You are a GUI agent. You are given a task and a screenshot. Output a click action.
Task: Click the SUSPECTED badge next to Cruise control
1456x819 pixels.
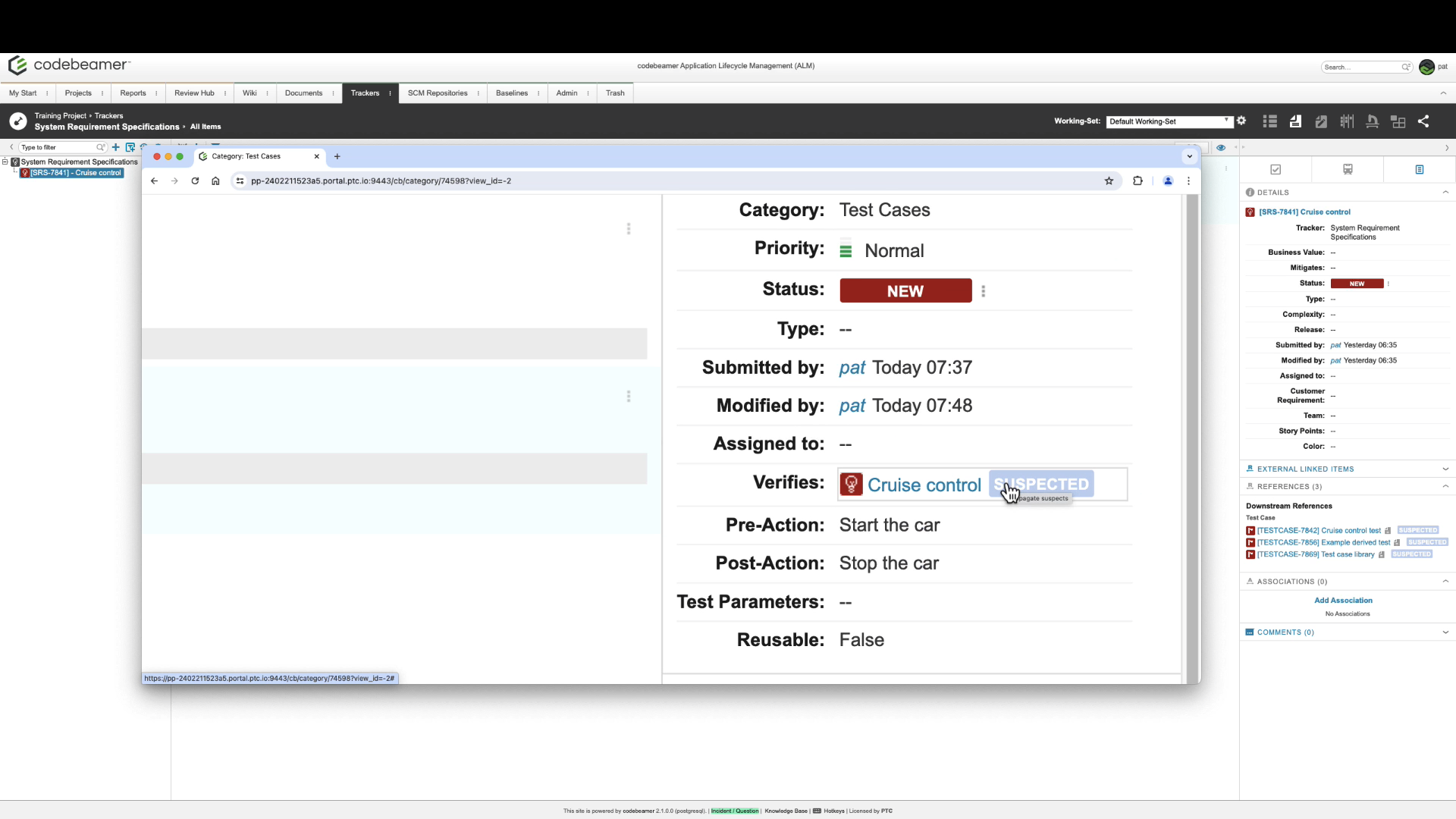[x=1041, y=484]
